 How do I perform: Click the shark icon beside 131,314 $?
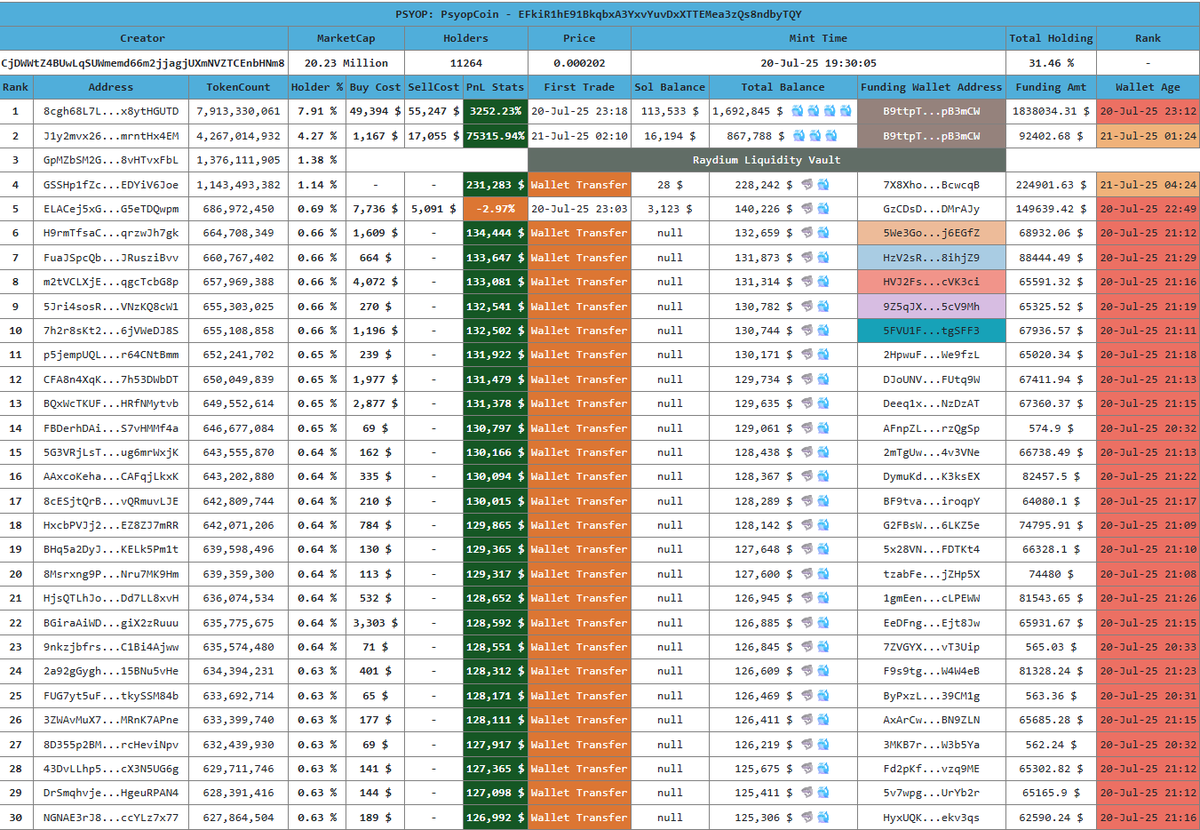[805, 282]
